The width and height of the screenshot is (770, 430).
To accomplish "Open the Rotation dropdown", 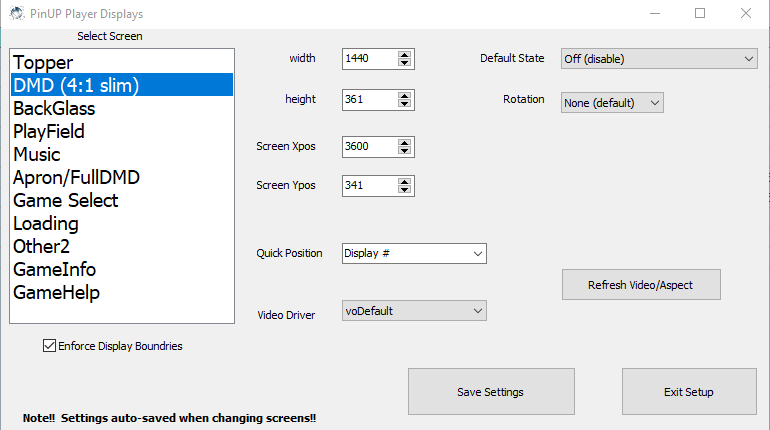I will [612, 103].
